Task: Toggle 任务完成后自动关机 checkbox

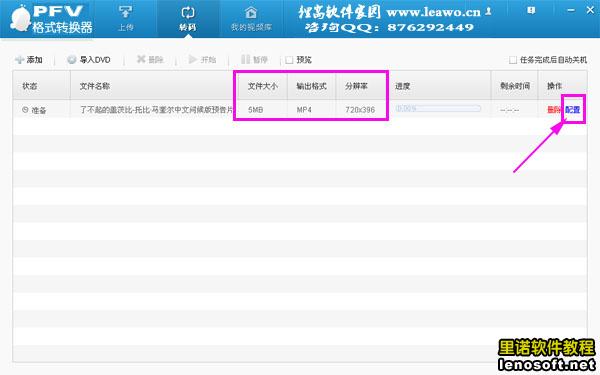Action: point(513,60)
